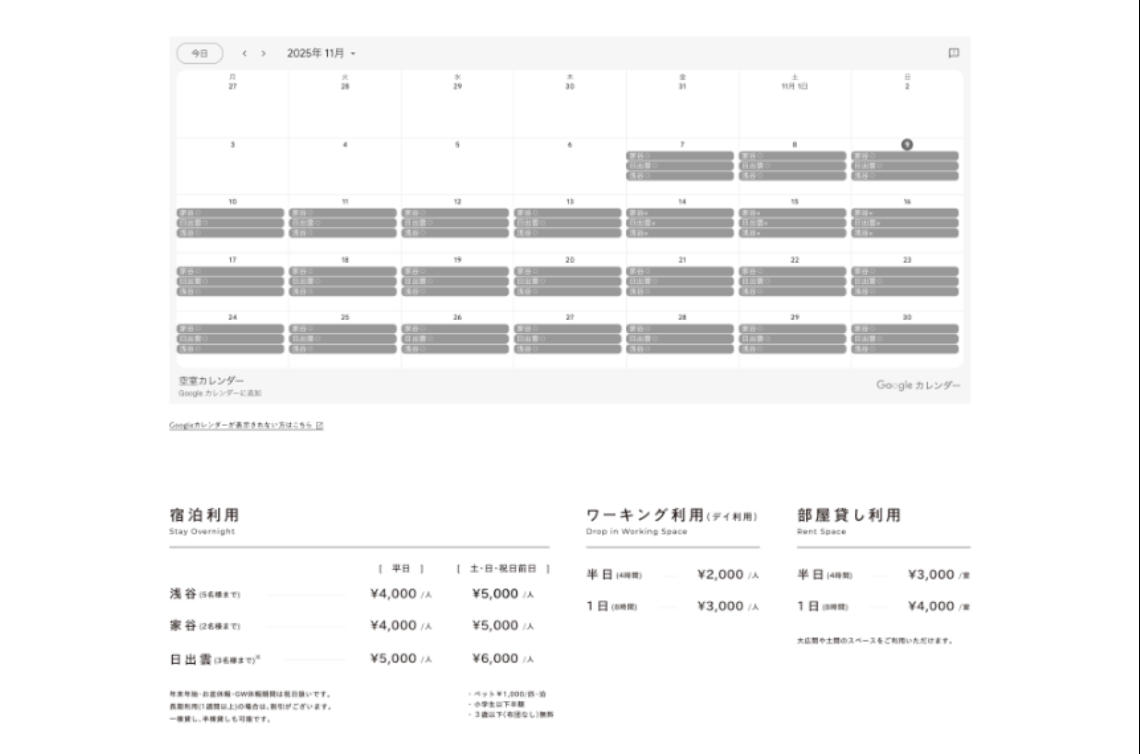
Task: Select the 日出雲 event on November 17
Action: point(232,281)
